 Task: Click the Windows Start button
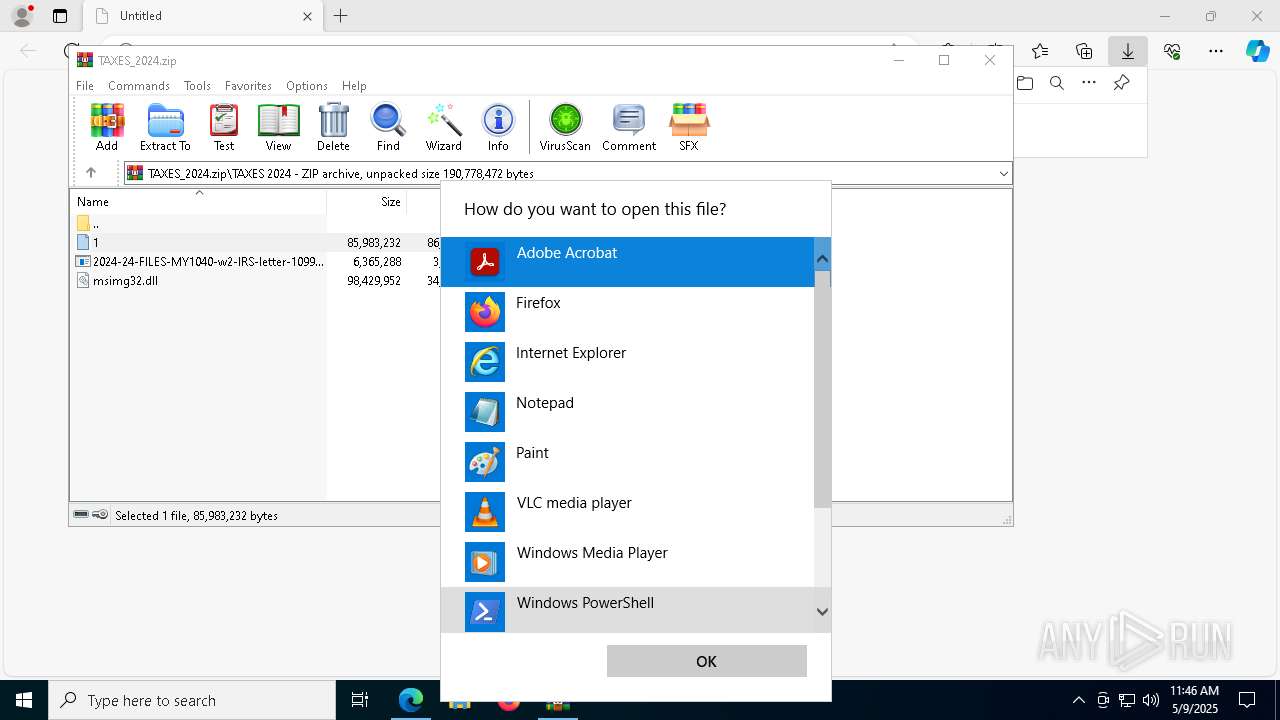click(x=24, y=700)
